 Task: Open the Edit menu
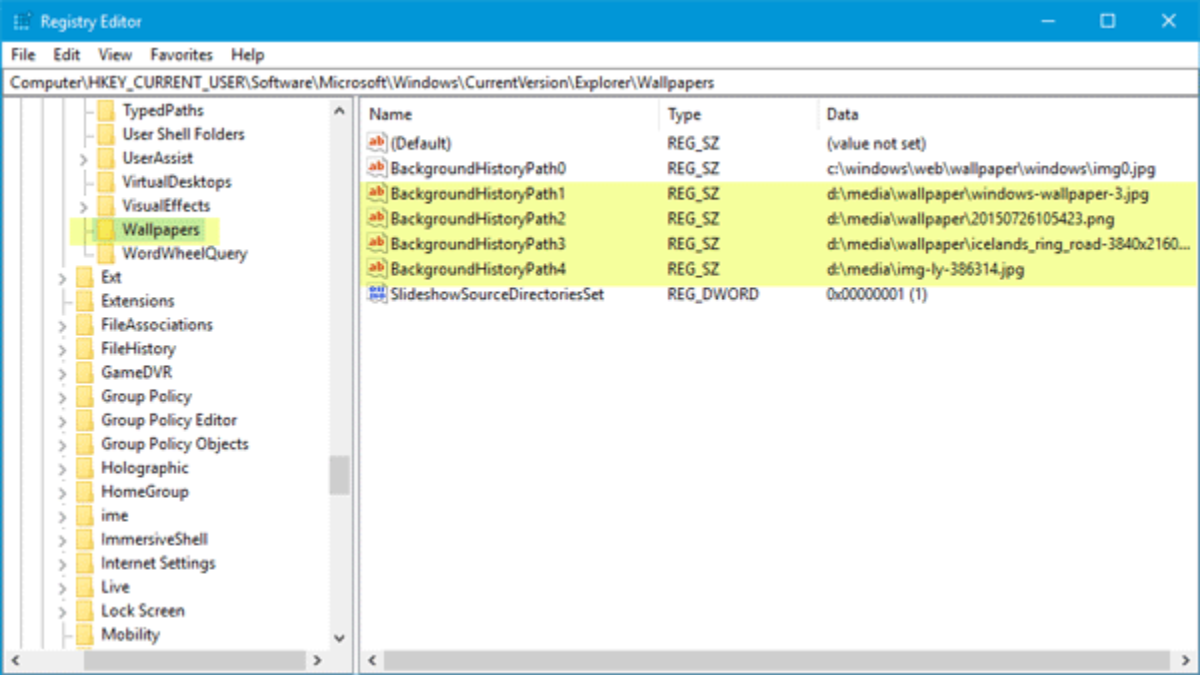[x=67, y=55]
